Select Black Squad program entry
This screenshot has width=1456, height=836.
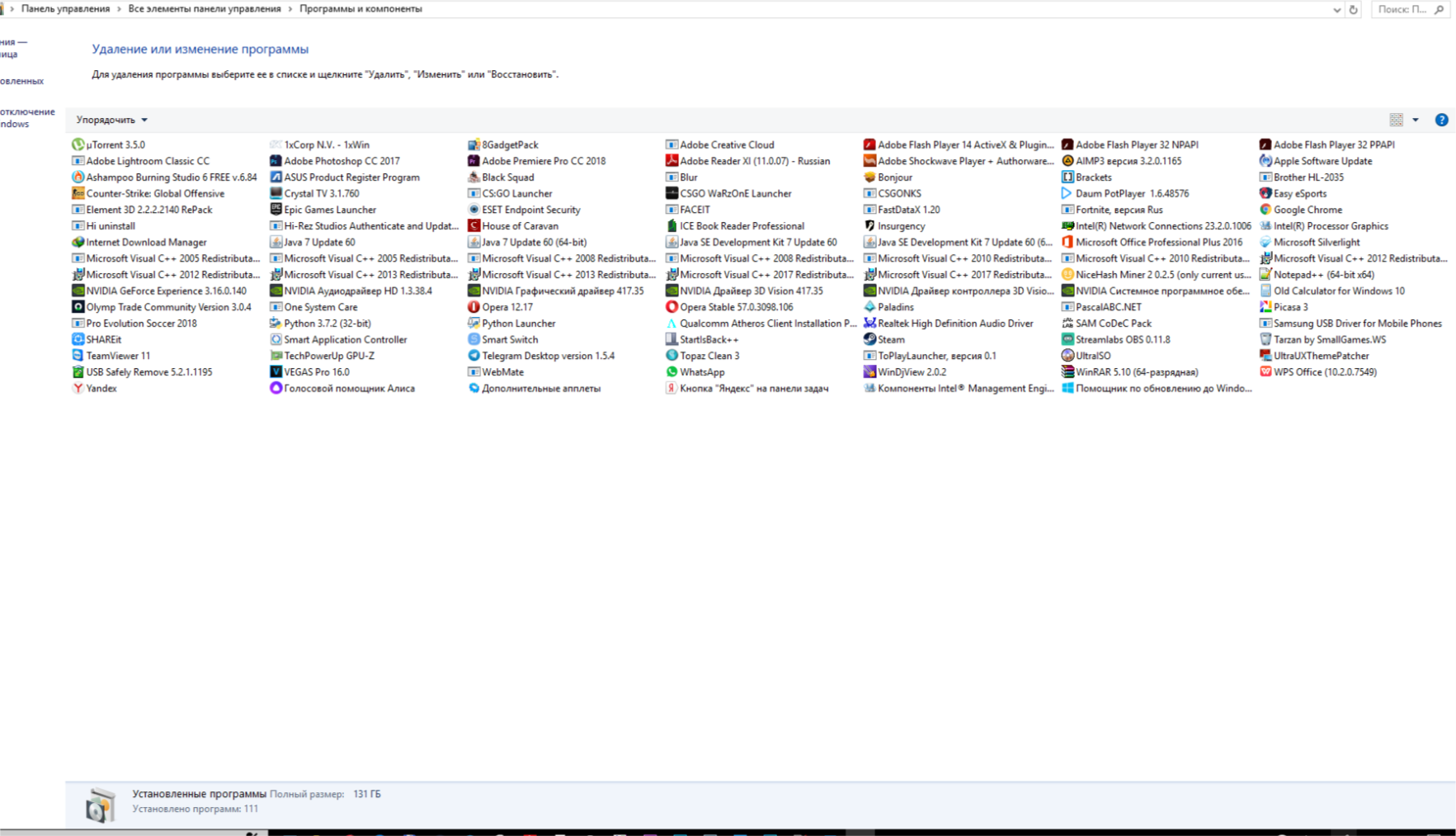[502, 177]
